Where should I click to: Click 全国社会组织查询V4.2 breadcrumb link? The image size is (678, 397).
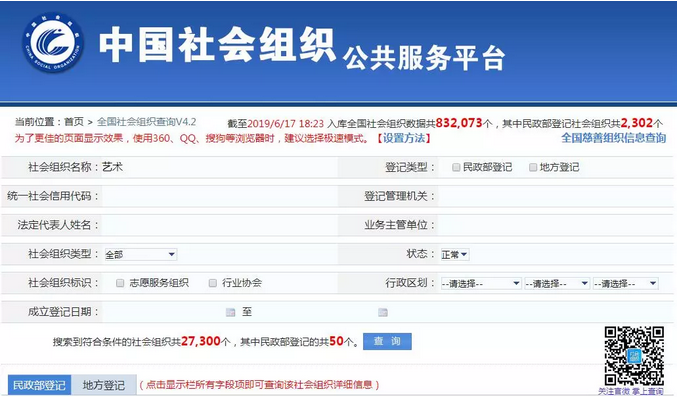pos(147,122)
